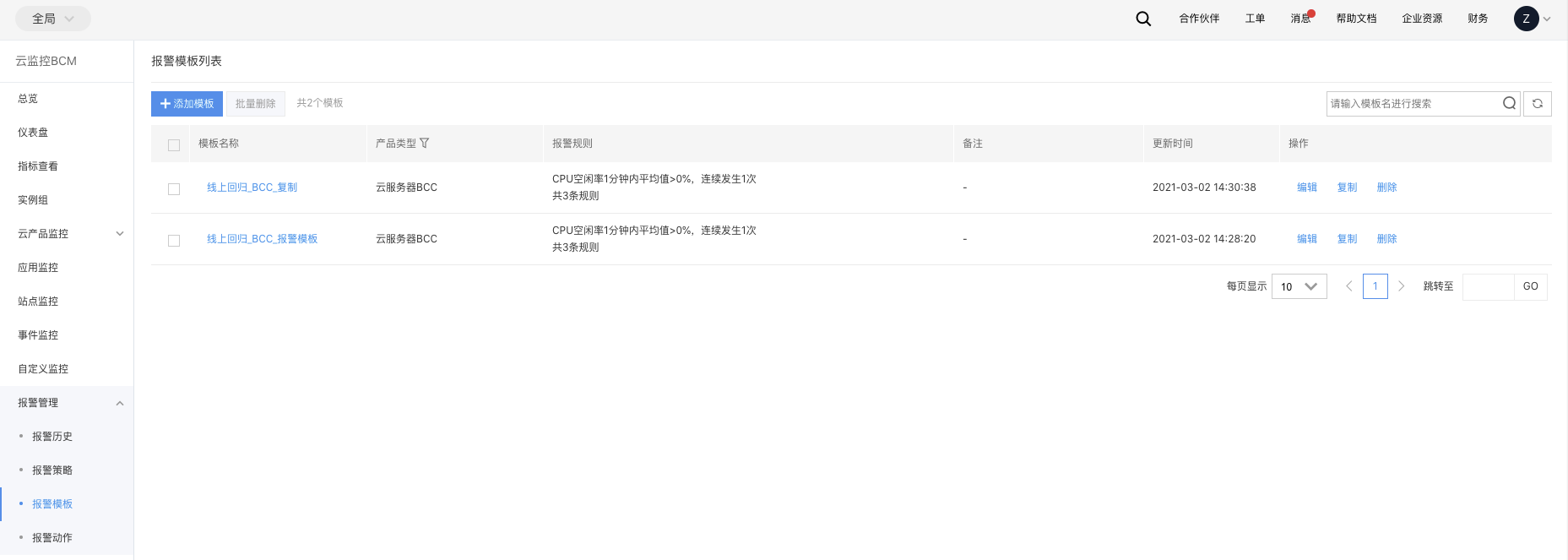1568x560 pixels.
Task: Click the template search magnifier icon
Action: [x=1509, y=104]
